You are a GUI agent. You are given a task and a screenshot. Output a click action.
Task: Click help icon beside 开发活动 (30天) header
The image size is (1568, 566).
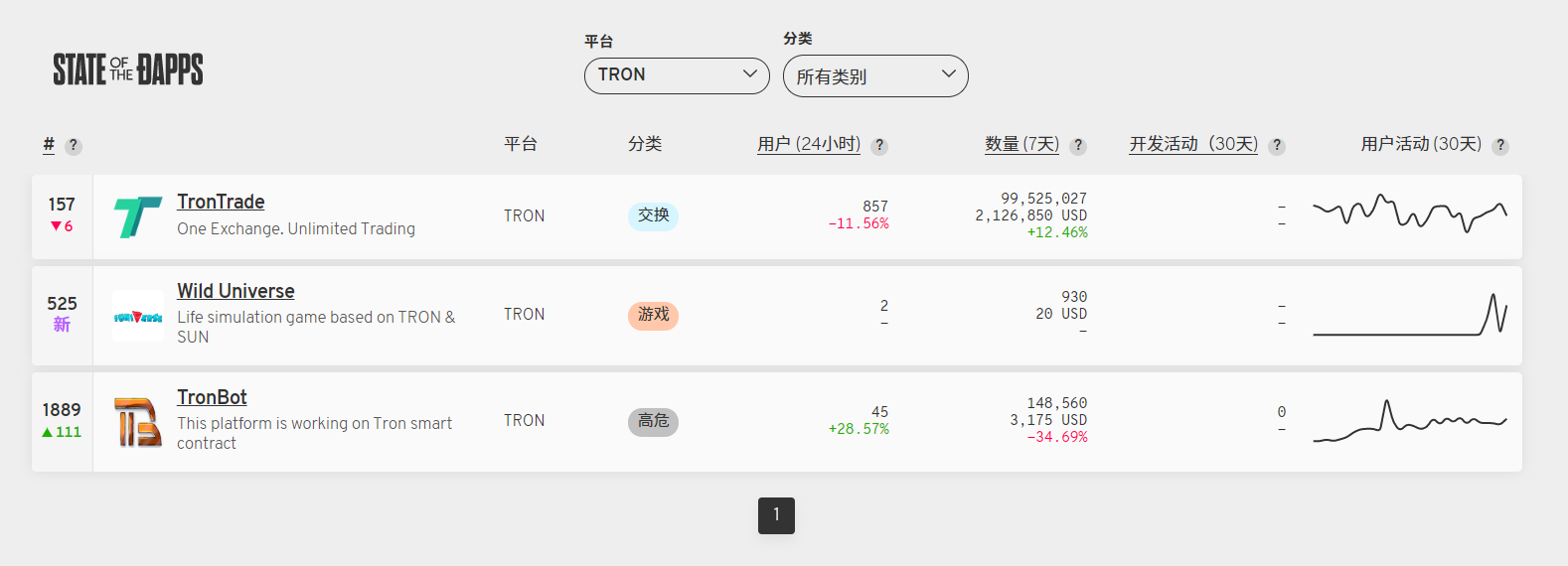point(1277,146)
